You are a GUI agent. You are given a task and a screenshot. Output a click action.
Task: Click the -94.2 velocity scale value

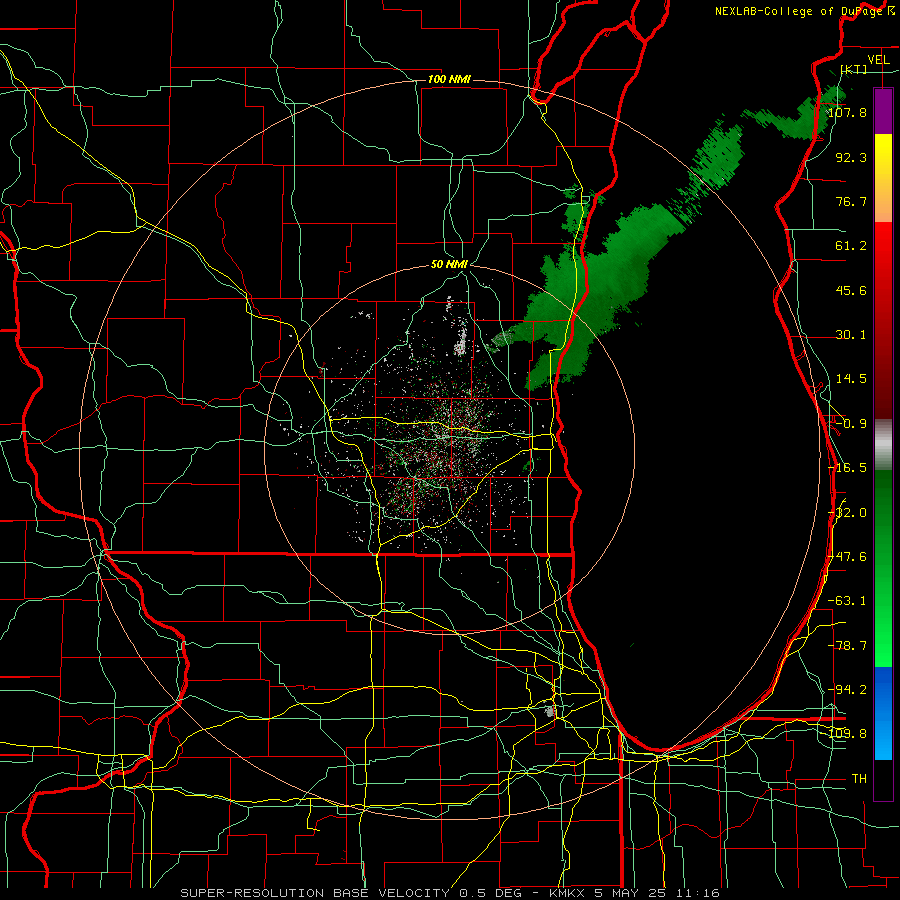[x=847, y=689]
